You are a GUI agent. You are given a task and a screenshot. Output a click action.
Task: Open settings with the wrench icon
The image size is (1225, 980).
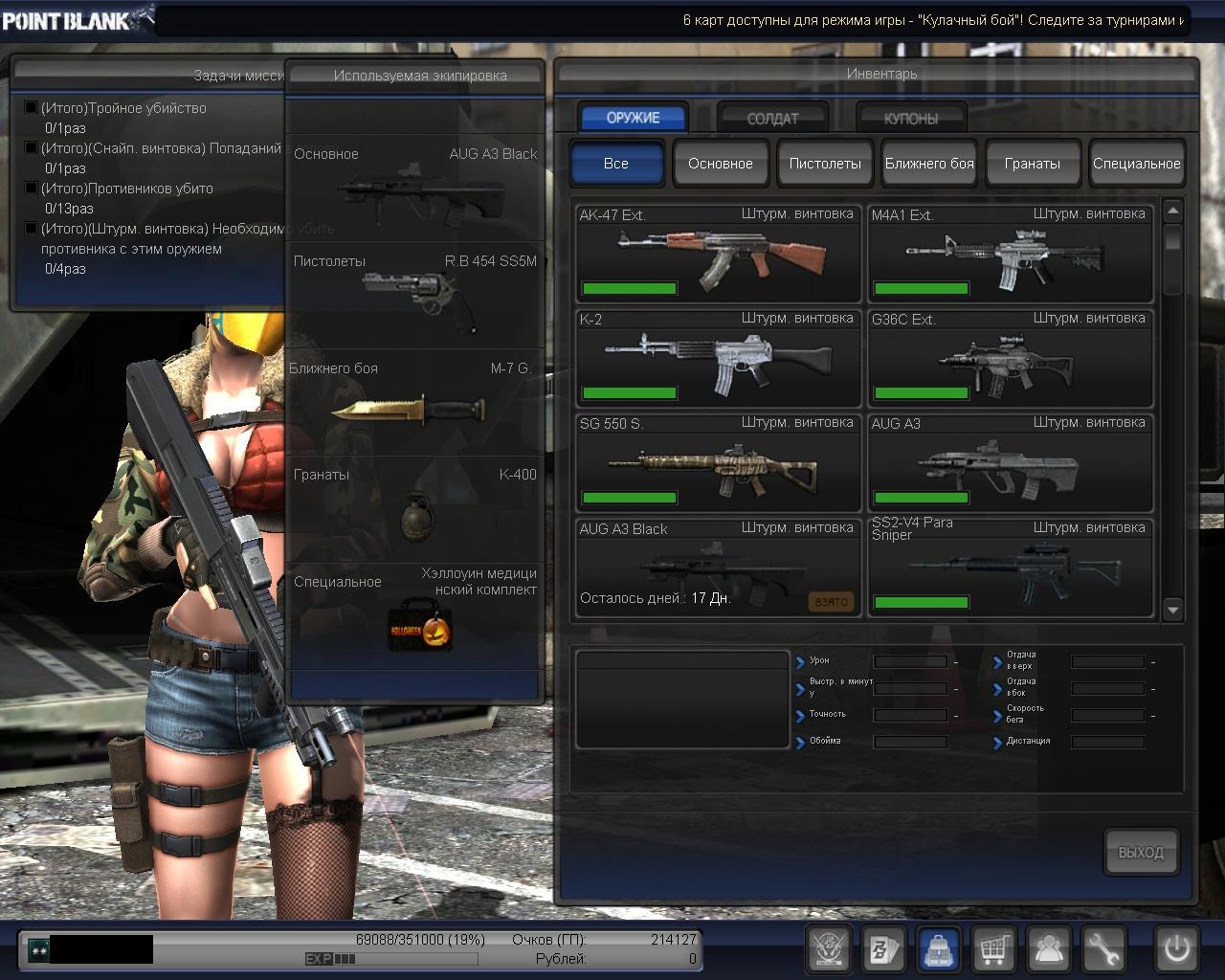coord(1104,949)
